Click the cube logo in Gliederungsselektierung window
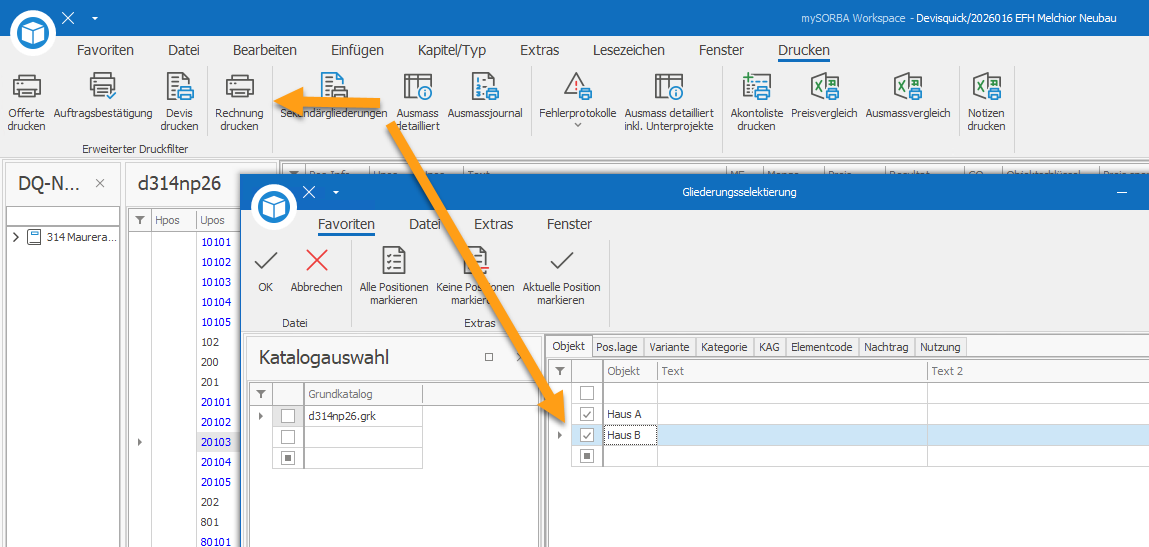This screenshot has height=547, width=1149. pyautogui.click(x=274, y=207)
